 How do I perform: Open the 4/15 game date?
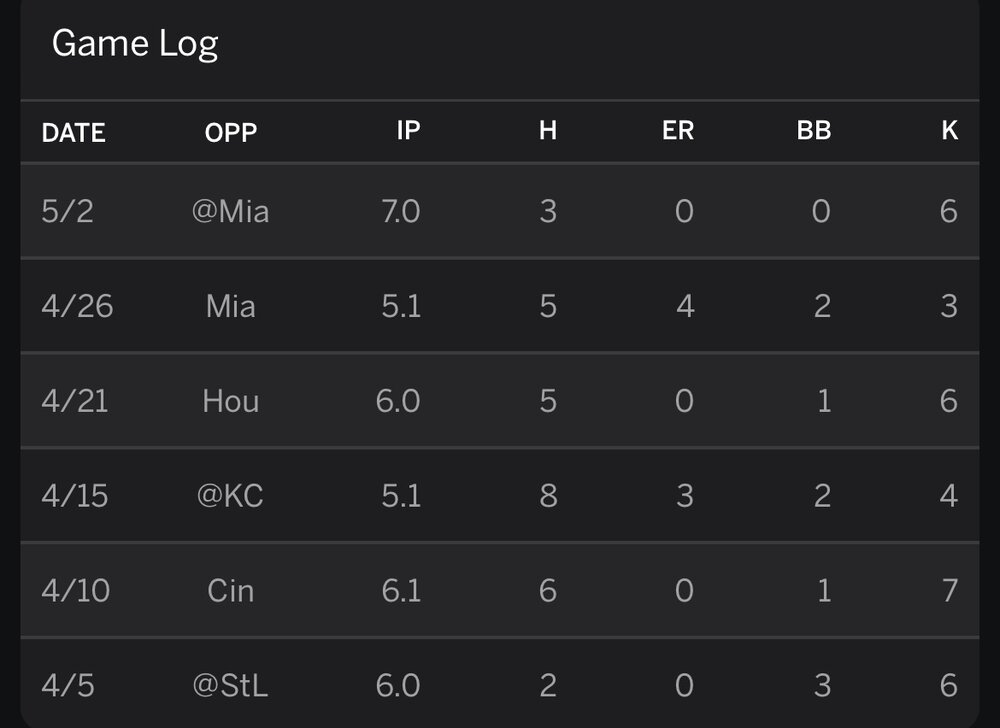75,495
